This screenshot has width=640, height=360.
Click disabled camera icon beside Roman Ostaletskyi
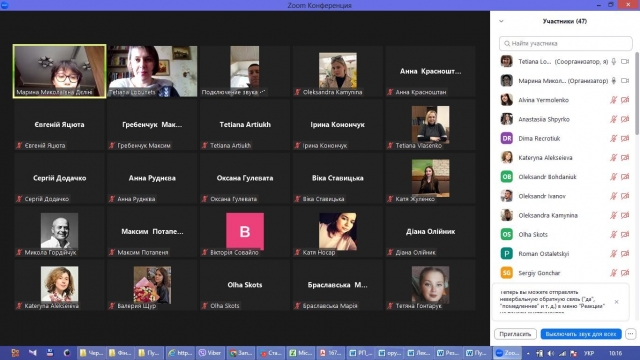coord(625,253)
